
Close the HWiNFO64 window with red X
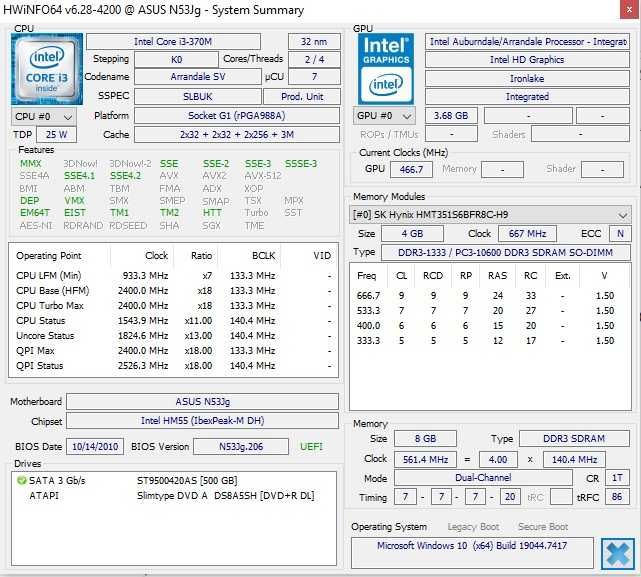[x=630, y=9]
